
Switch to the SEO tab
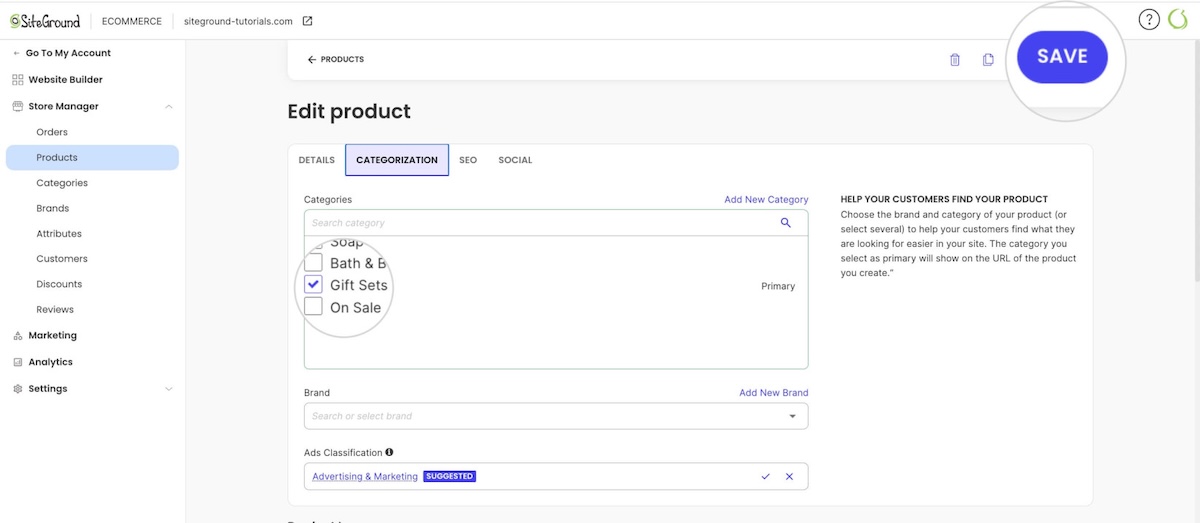pos(468,160)
